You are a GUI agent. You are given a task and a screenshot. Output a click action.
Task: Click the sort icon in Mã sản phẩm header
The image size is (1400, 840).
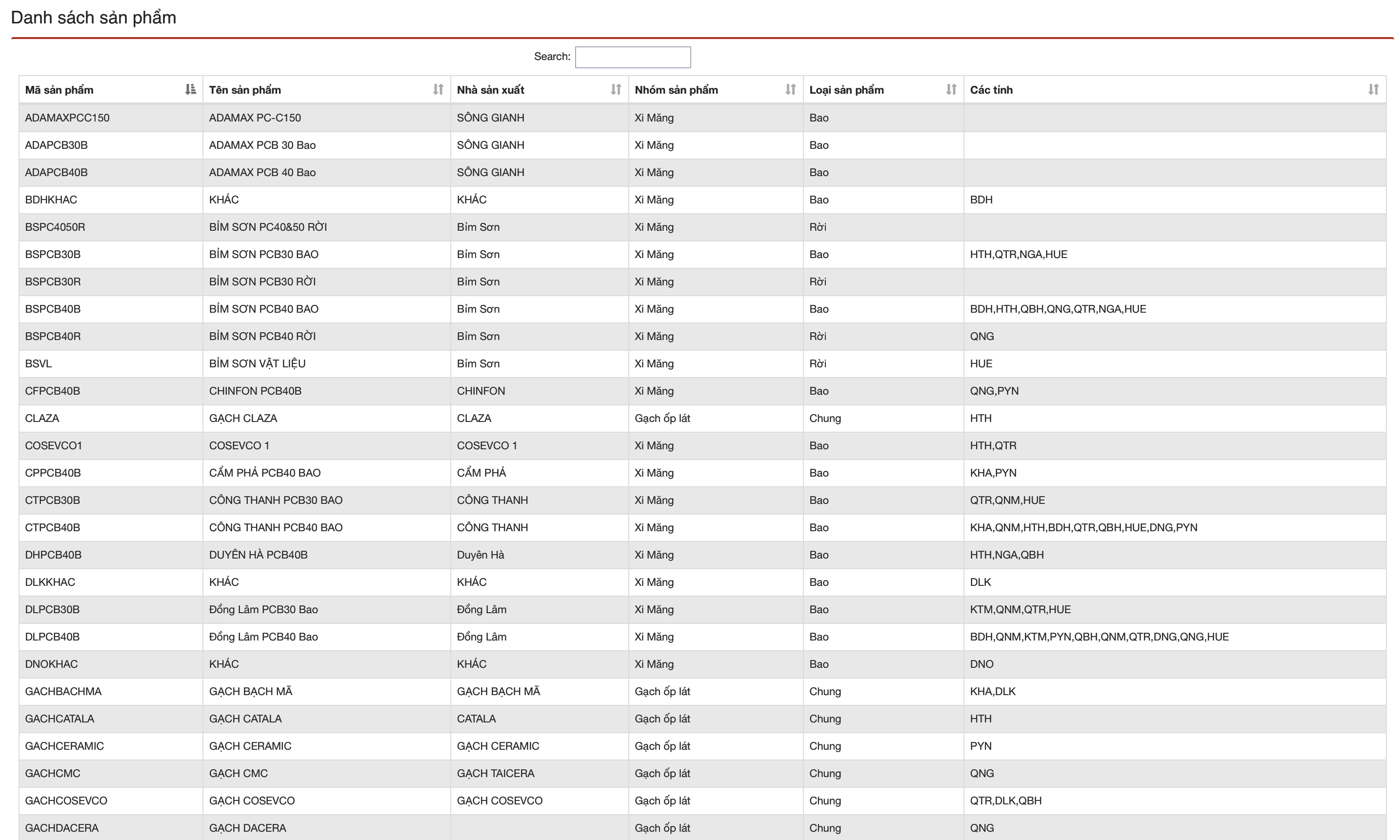[190, 89]
